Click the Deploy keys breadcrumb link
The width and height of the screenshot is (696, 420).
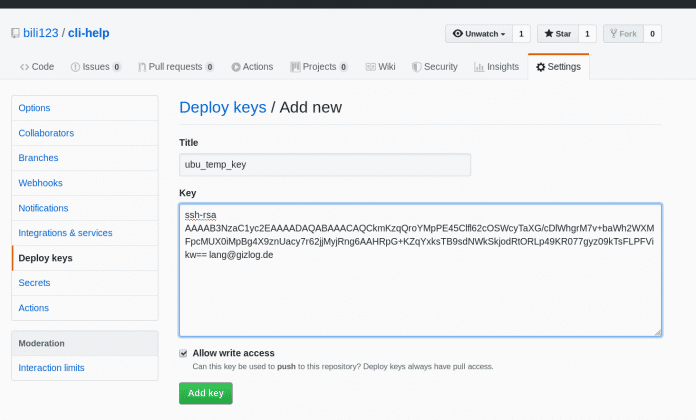point(222,107)
